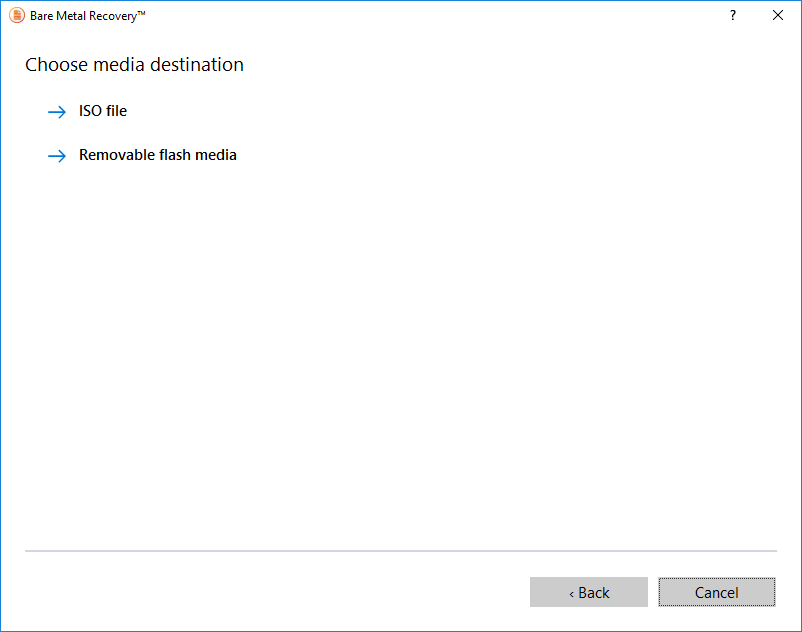
Task: Click the trademark symbol in the window title
Action: tap(141, 14)
